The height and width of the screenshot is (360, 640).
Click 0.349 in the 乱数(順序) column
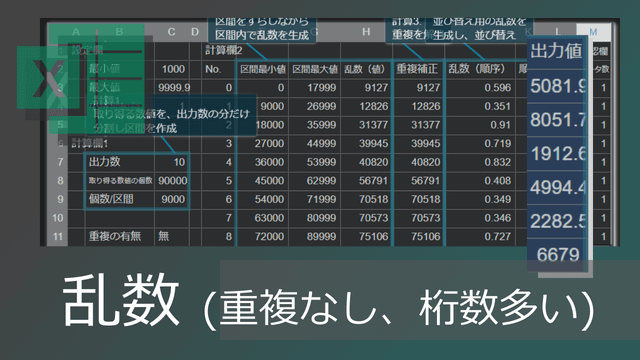pyautogui.click(x=480, y=199)
